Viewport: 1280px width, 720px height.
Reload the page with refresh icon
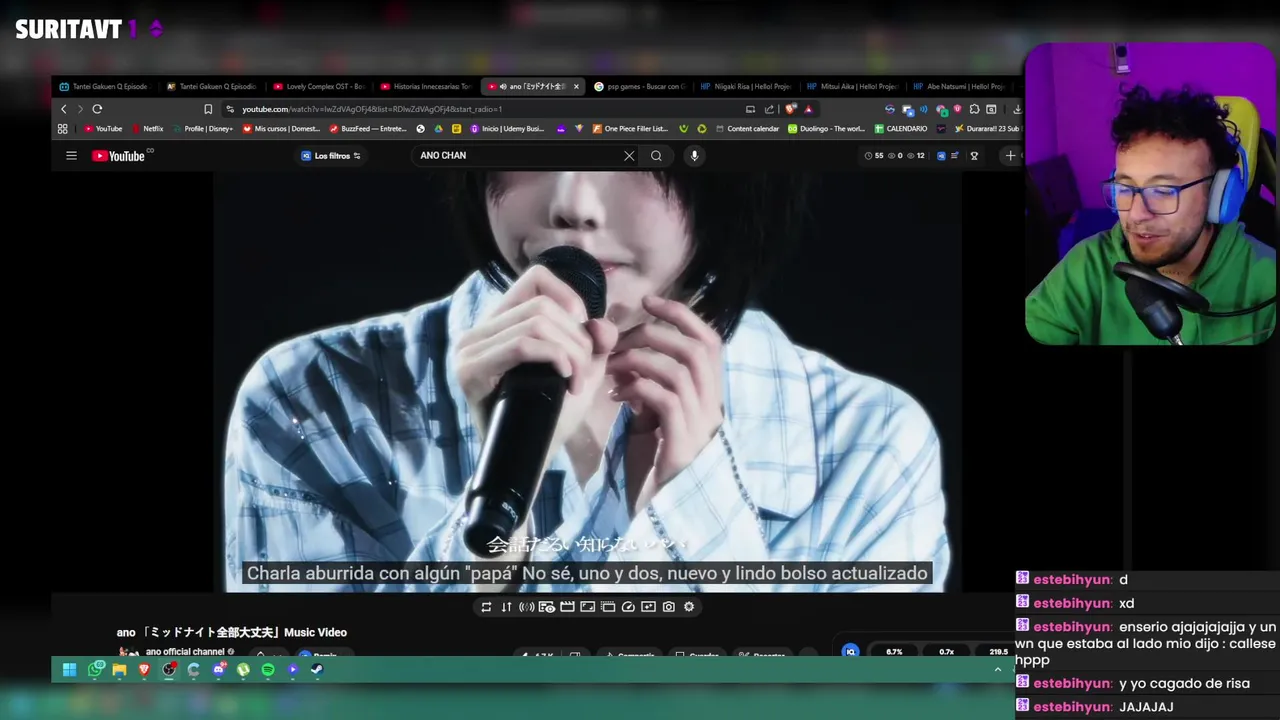pos(97,109)
